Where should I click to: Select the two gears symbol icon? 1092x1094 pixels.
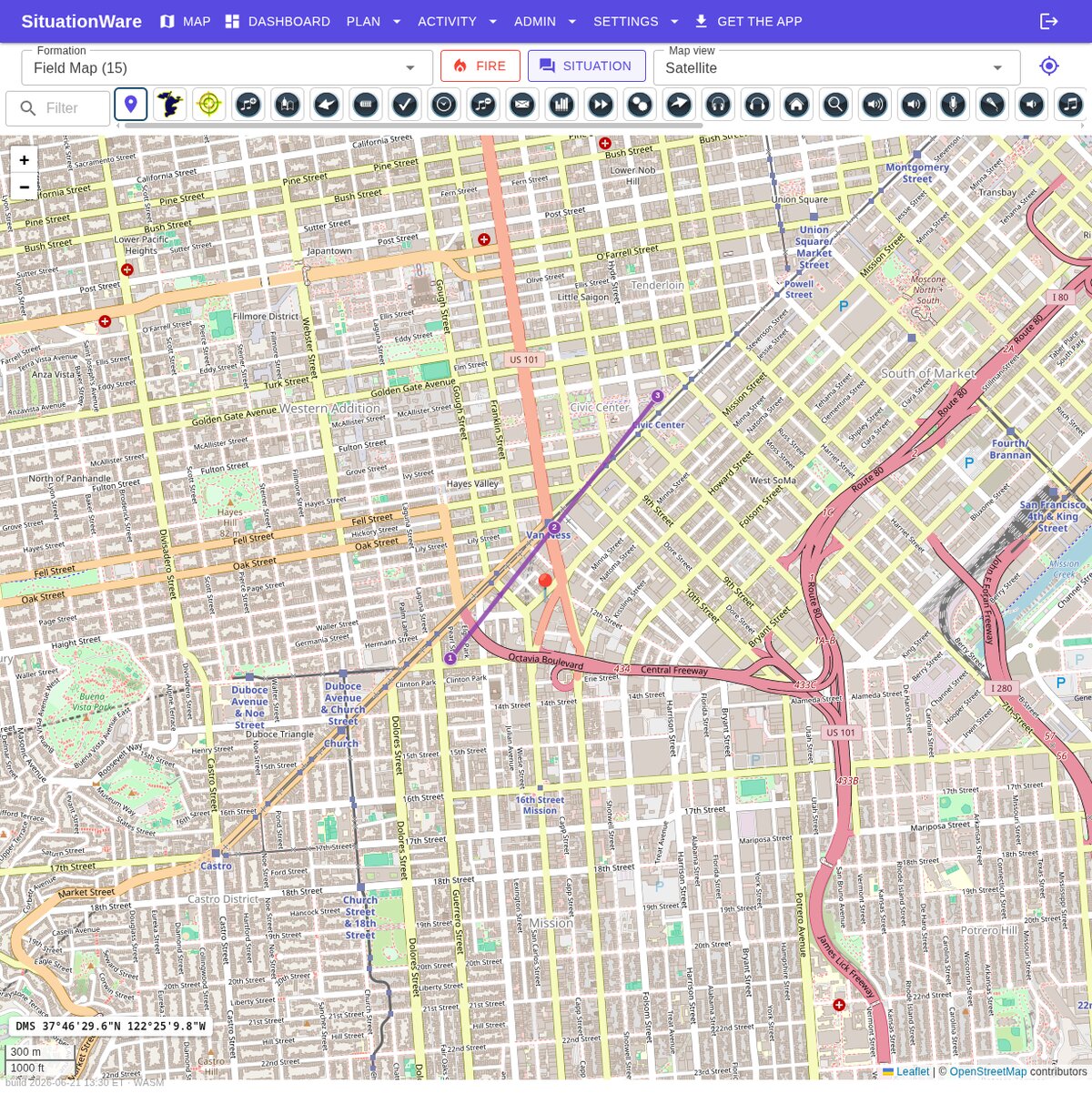coord(639,105)
